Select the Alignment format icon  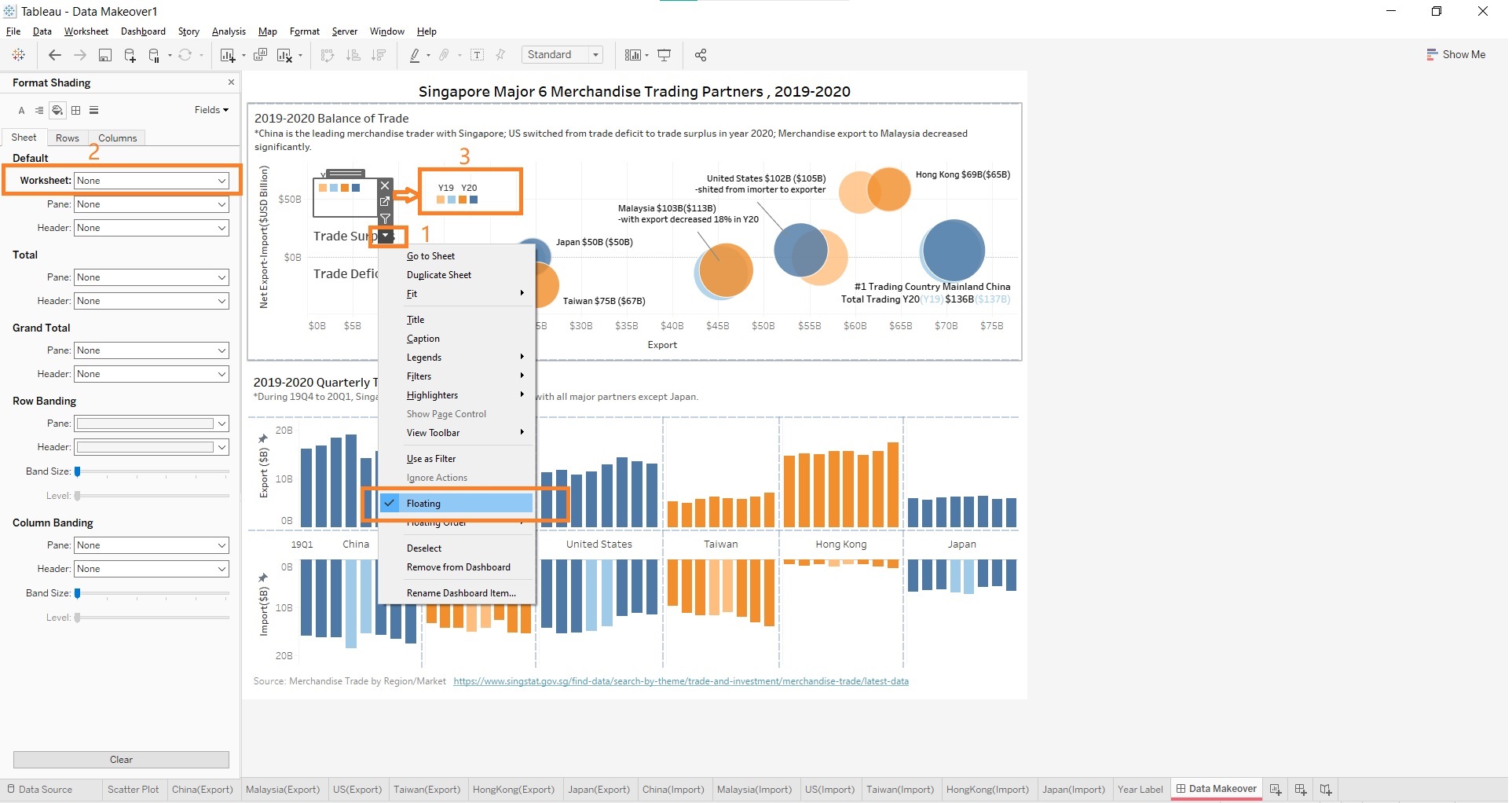click(39, 111)
